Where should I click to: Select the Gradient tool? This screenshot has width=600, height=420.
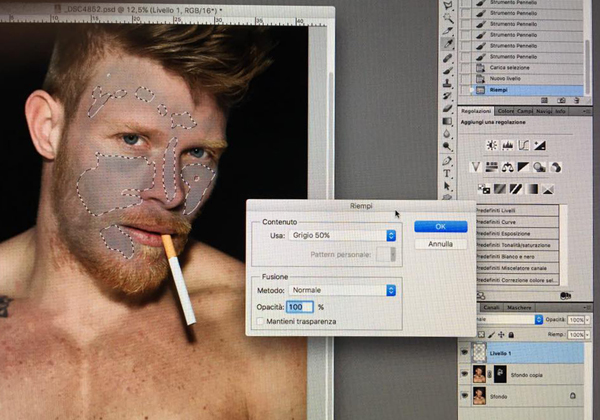point(447,121)
